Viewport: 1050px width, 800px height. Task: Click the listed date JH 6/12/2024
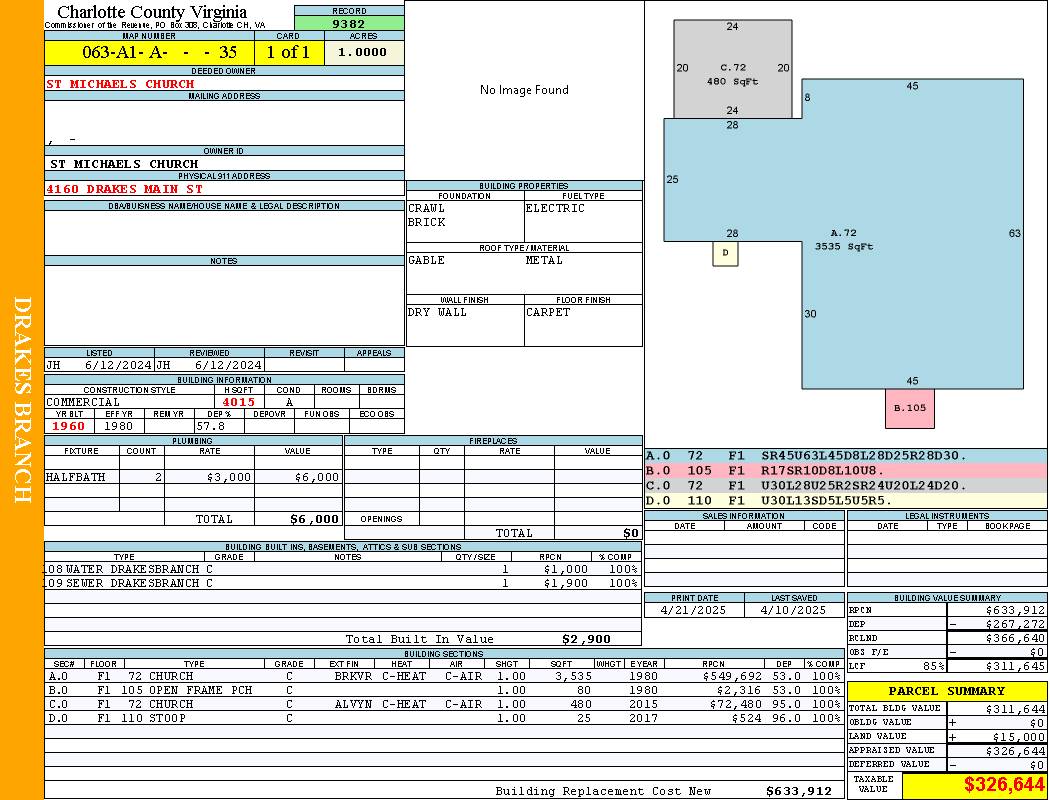[99, 366]
